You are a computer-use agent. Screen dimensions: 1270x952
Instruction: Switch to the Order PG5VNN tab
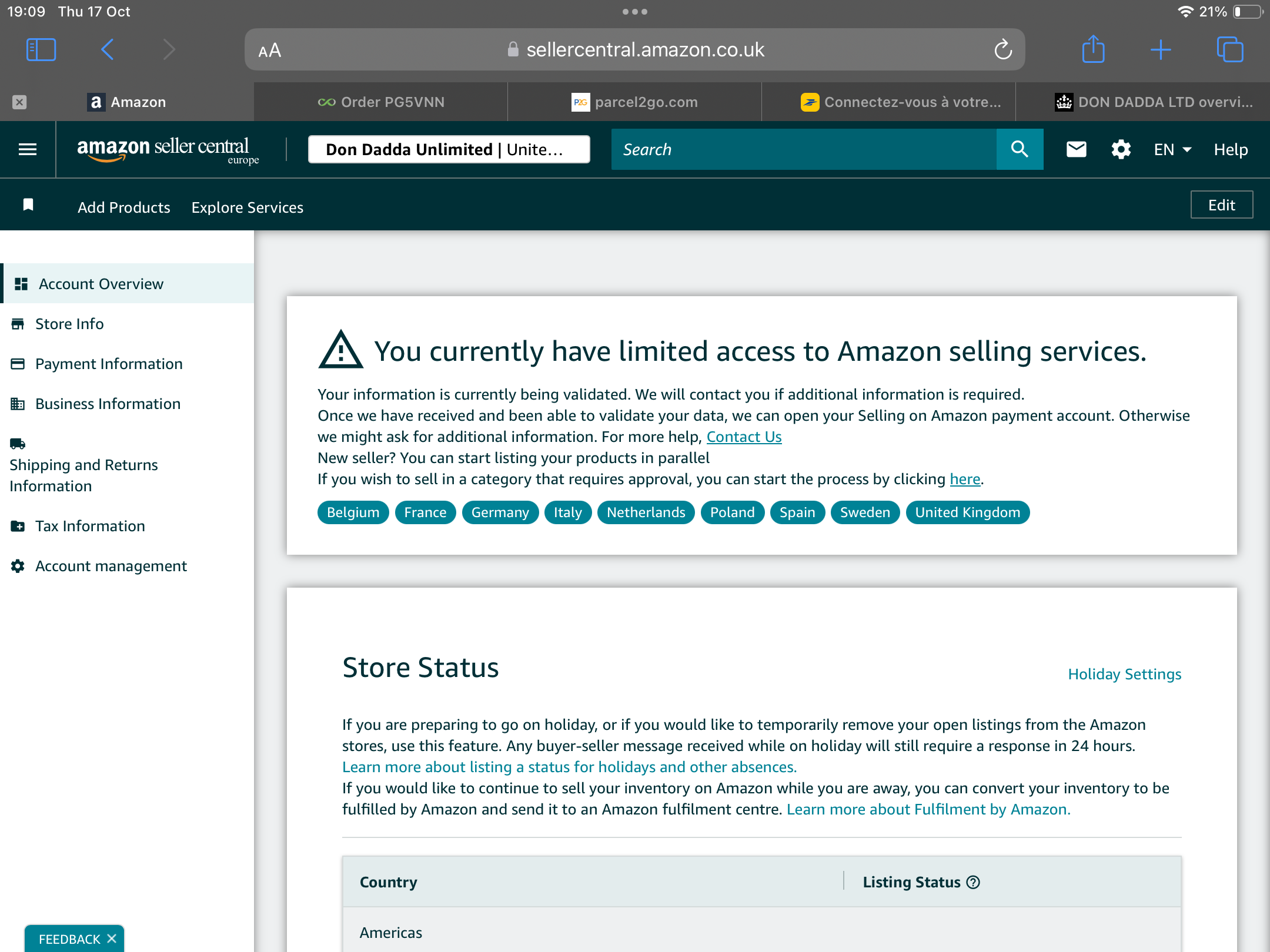pyautogui.click(x=381, y=102)
